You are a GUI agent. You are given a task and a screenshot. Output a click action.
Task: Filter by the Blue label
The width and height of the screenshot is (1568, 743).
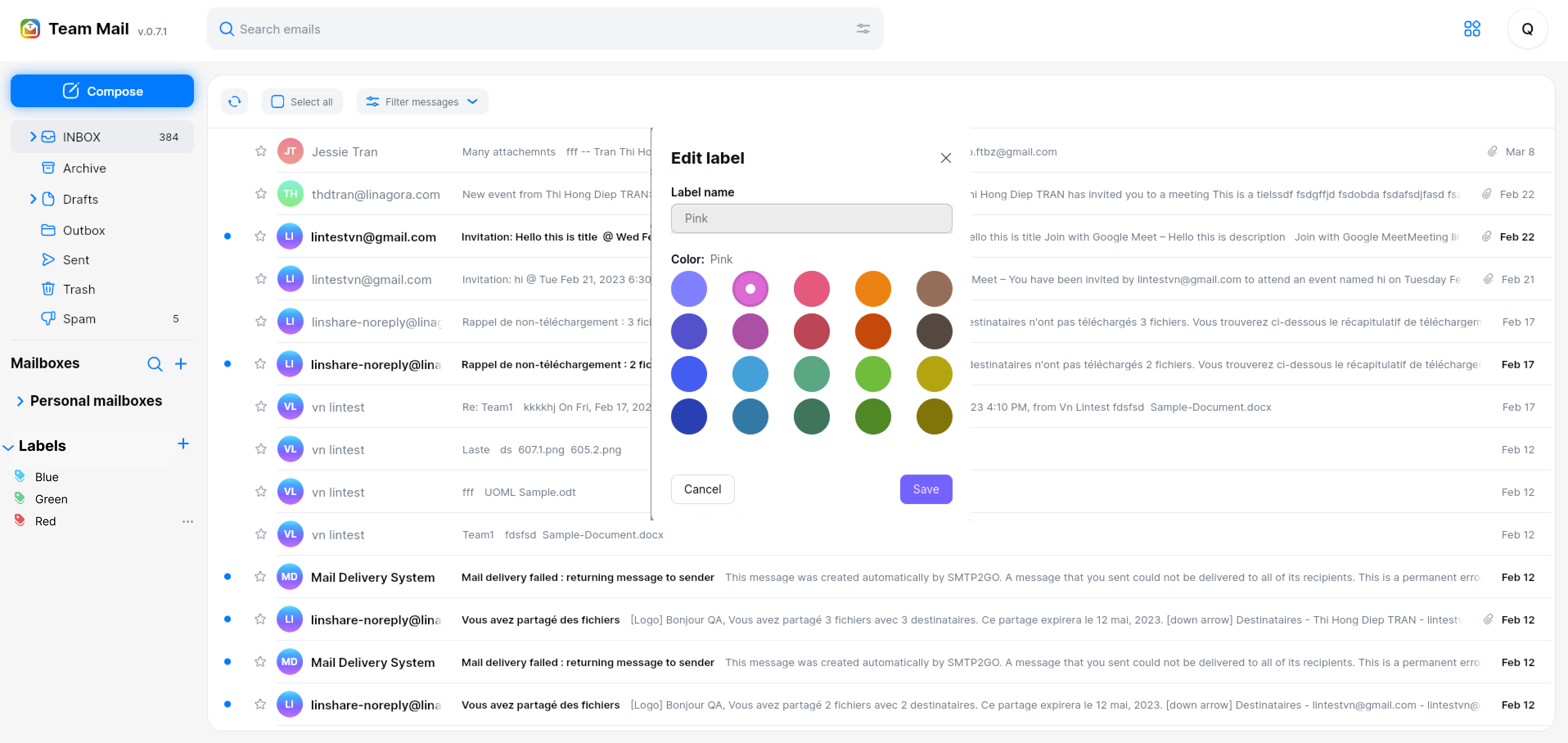point(46,477)
